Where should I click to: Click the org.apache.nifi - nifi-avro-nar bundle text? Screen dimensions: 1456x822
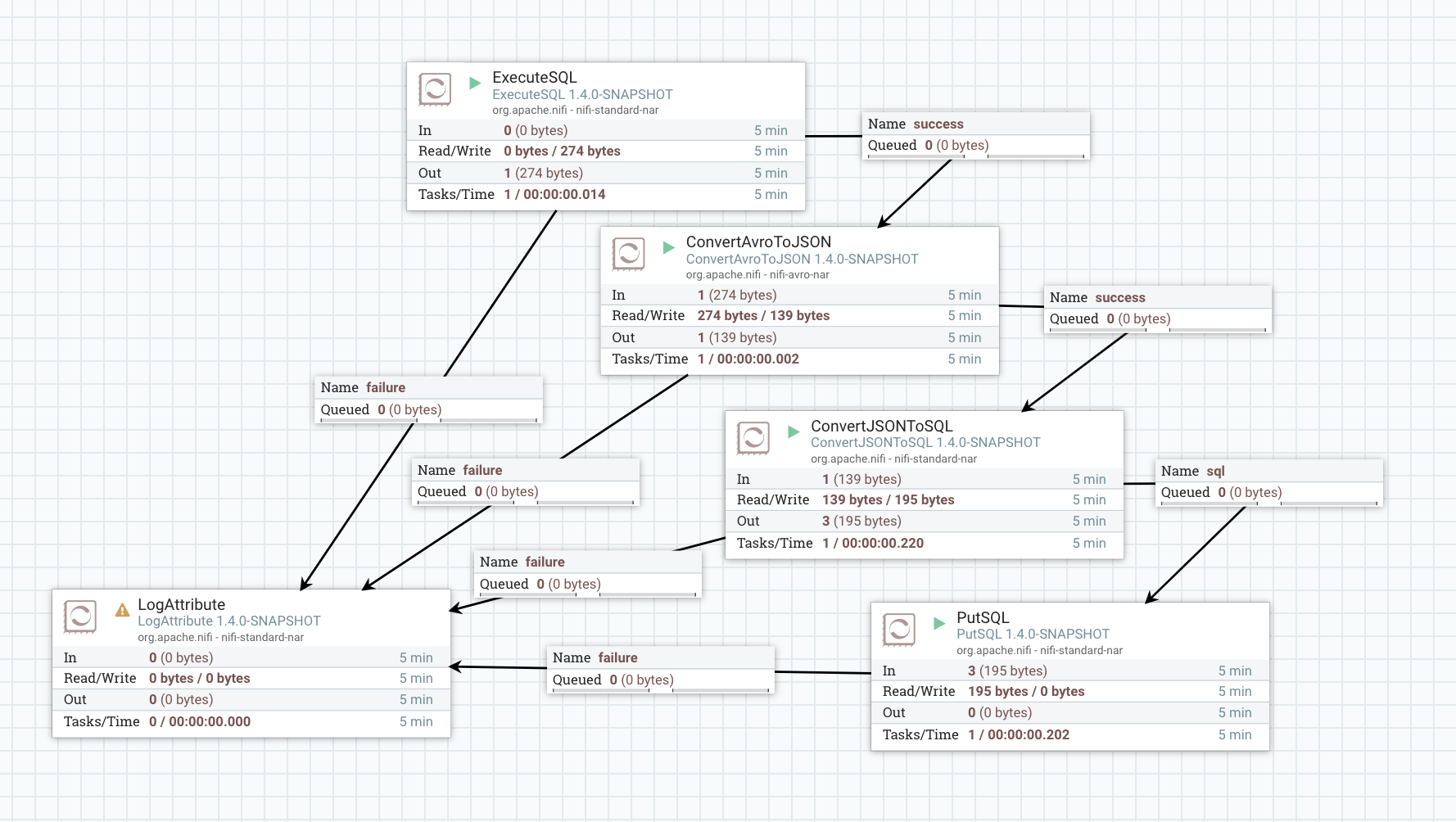(757, 275)
